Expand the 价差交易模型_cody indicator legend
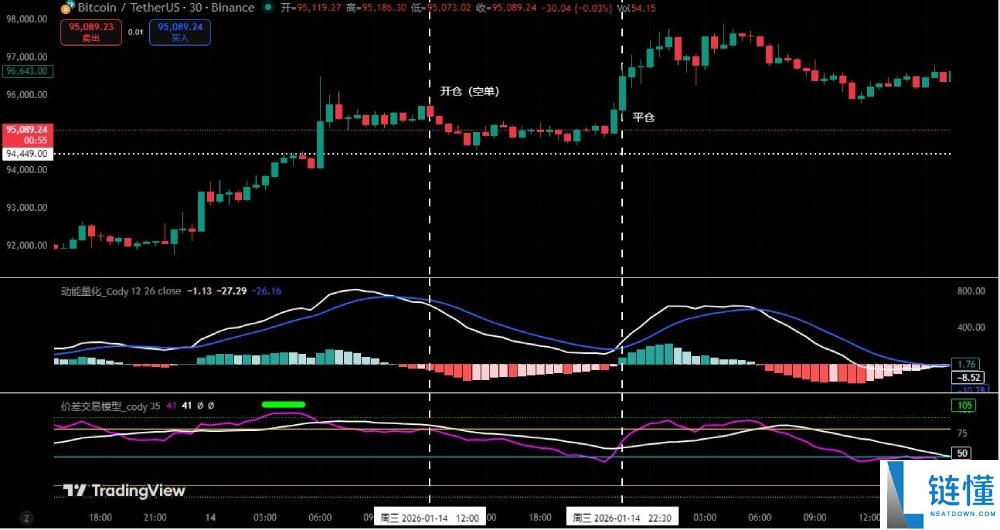The height and width of the screenshot is (530, 1000). 110,406
